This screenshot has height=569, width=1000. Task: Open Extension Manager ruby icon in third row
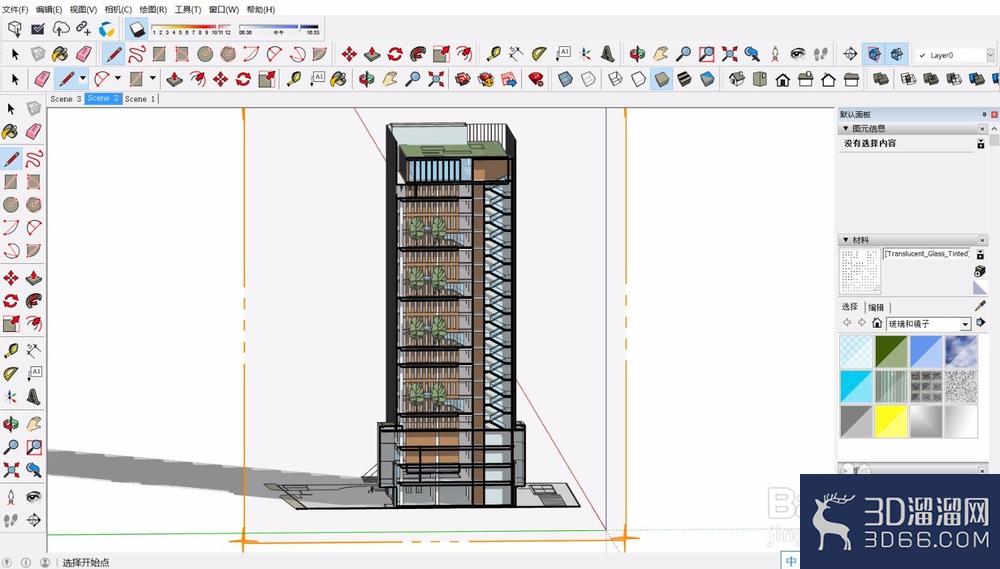click(536, 80)
